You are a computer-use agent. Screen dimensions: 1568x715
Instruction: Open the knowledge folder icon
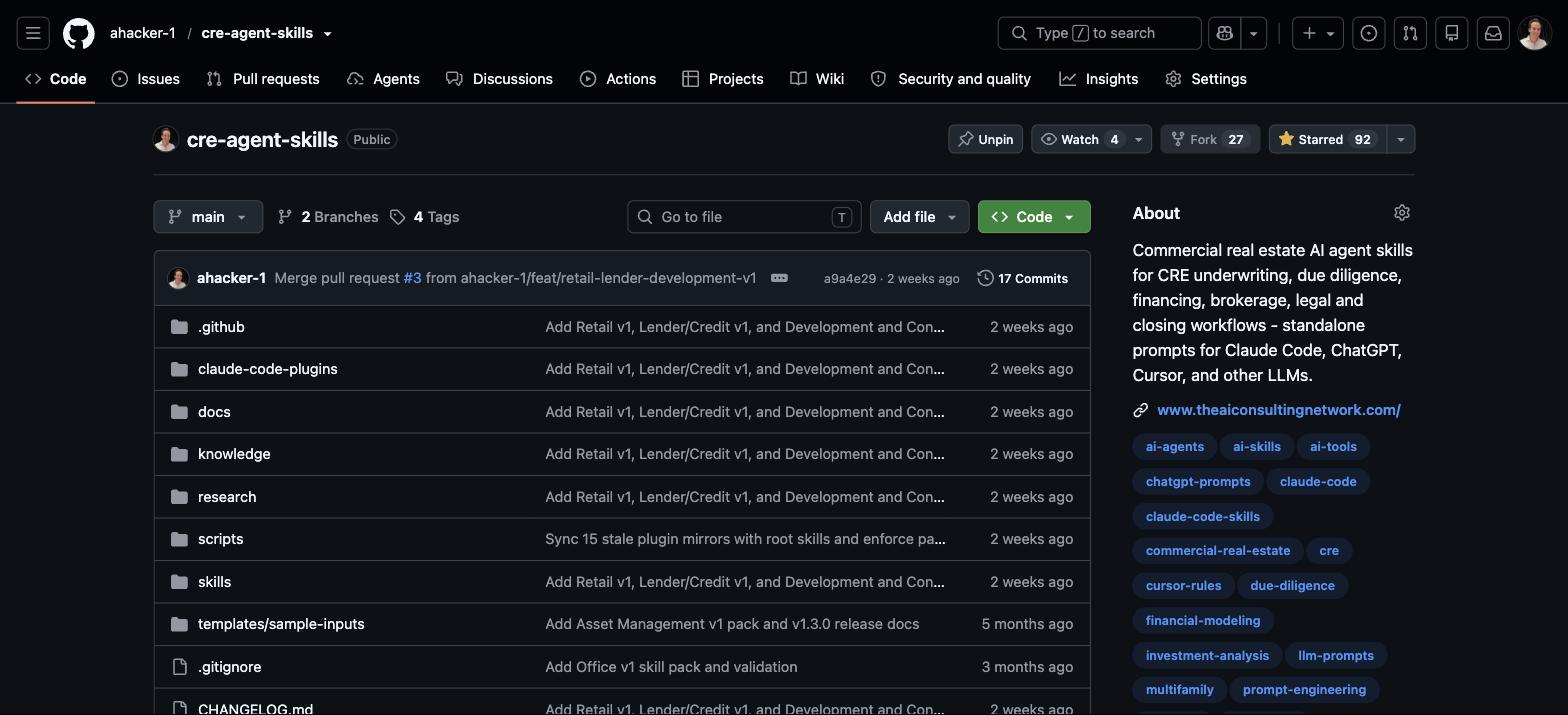(x=179, y=454)
